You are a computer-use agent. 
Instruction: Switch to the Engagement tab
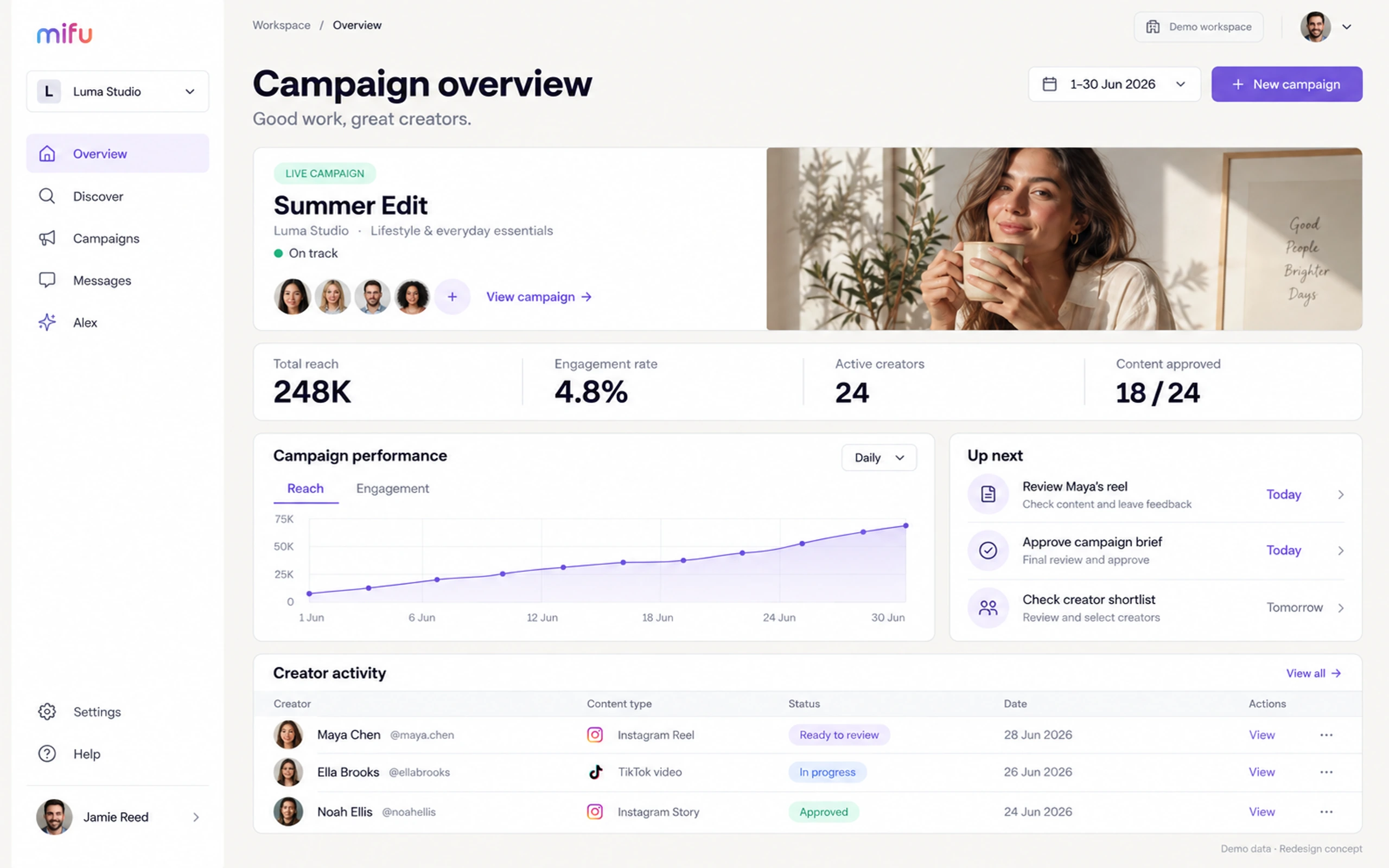coord(393,488)
